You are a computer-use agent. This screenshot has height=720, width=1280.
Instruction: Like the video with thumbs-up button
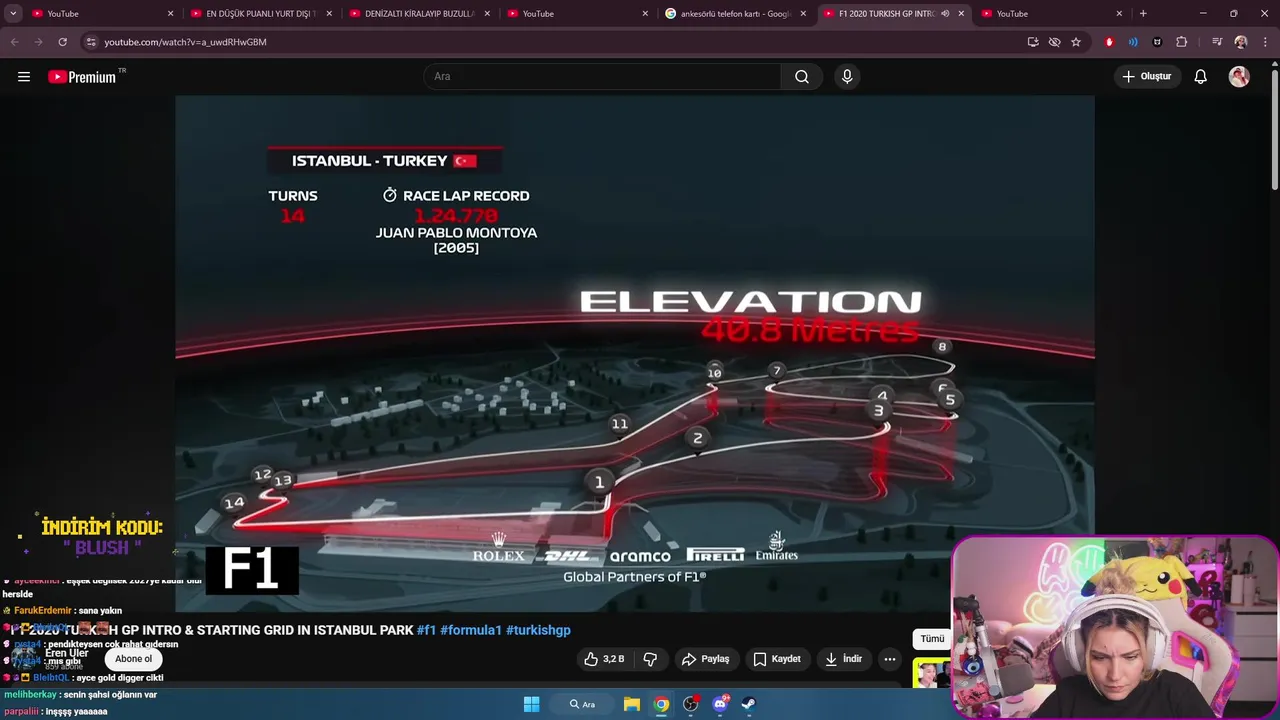tap(604, 659)
